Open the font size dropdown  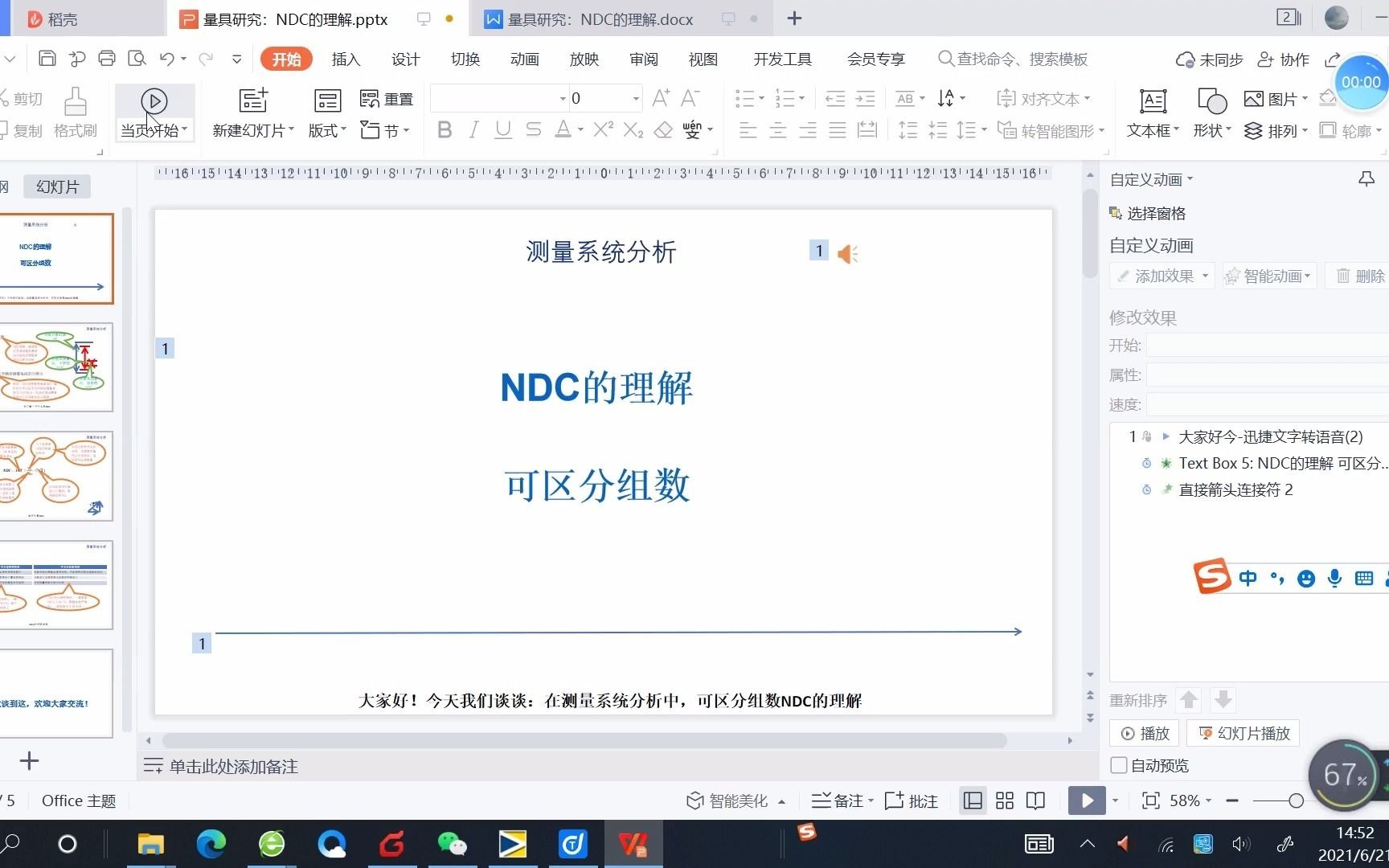coord(634,98)
